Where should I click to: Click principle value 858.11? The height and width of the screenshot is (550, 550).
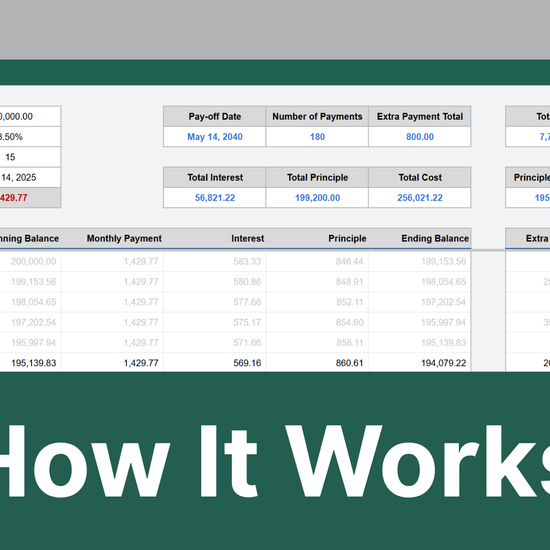point(349,343)
